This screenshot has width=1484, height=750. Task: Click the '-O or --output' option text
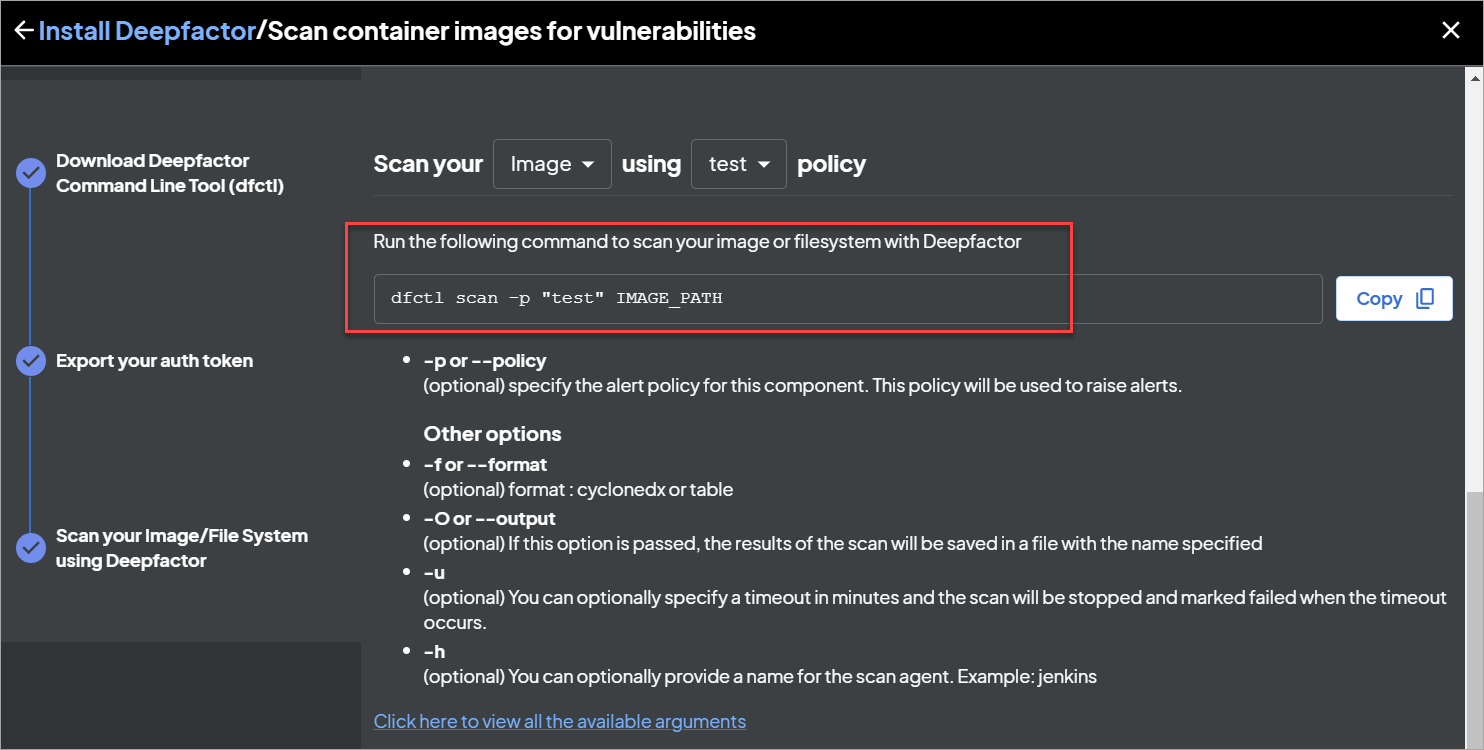point(490,519)
